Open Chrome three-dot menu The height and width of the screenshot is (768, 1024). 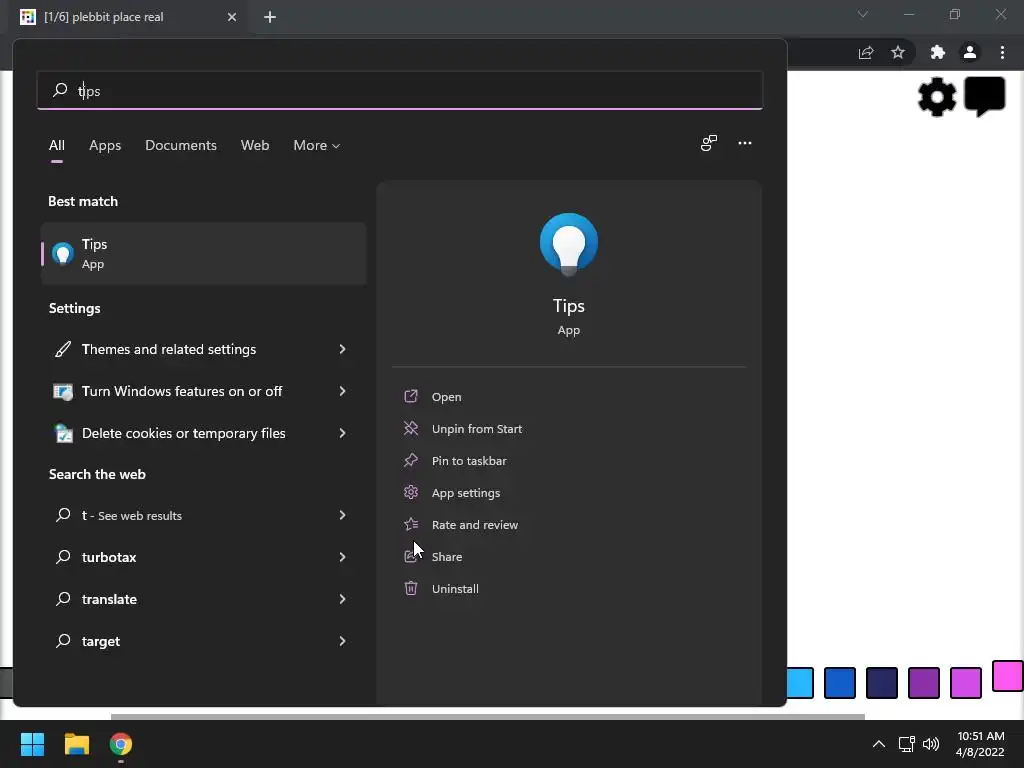click(x=1002, y=52)
